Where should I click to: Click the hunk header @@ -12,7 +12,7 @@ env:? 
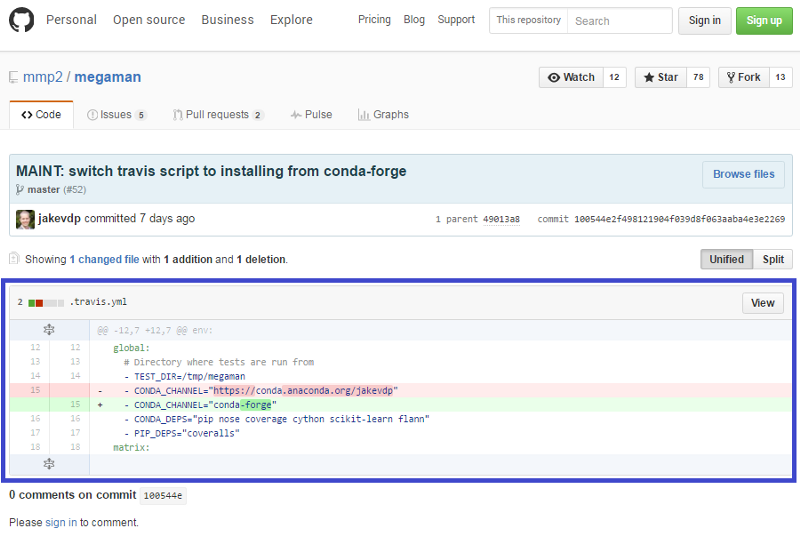155,330
